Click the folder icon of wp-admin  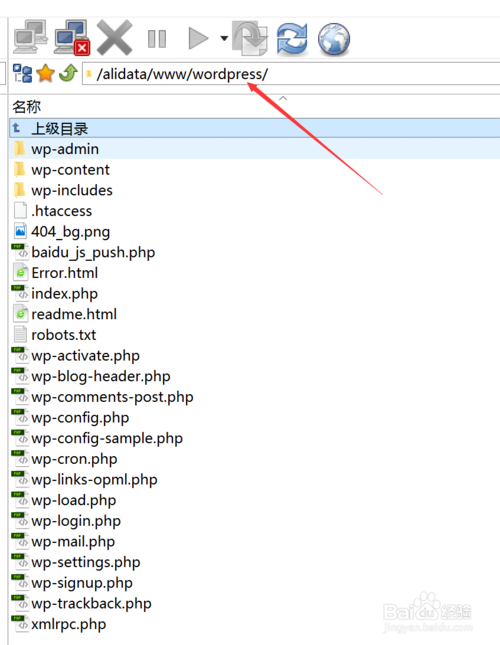[x=20, y=149]
